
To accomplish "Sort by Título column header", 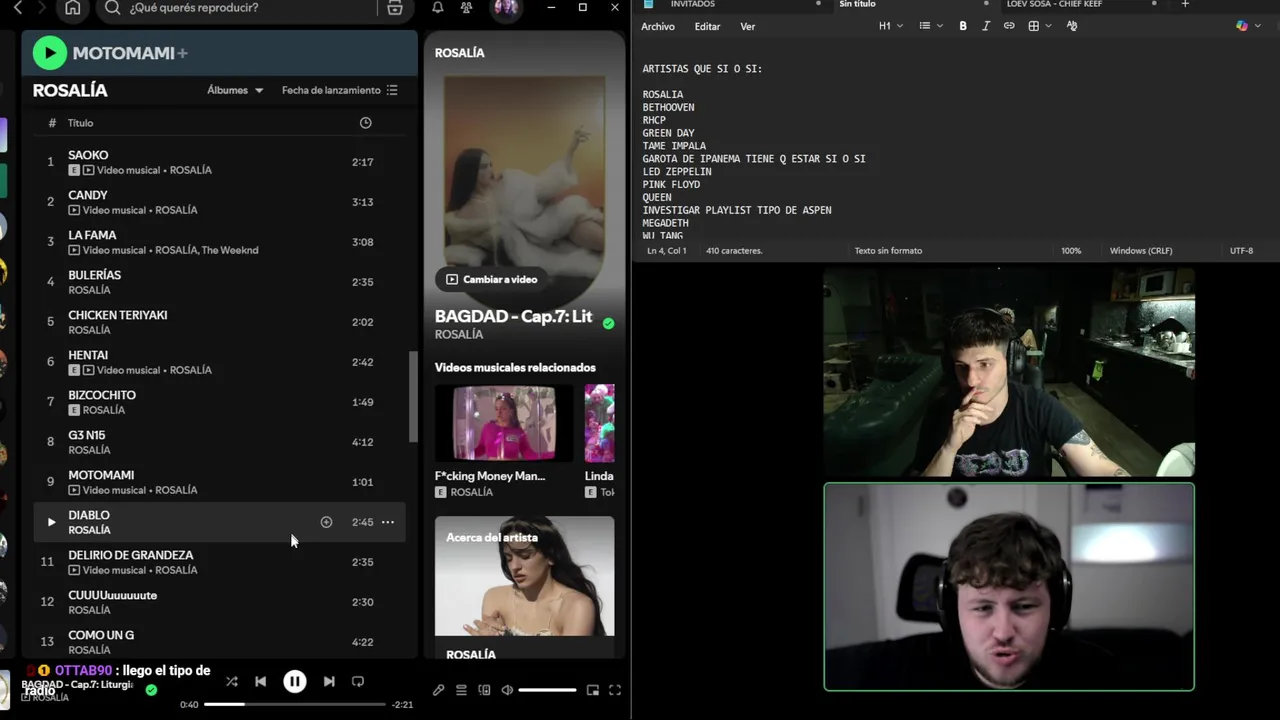I will point(80,123).
